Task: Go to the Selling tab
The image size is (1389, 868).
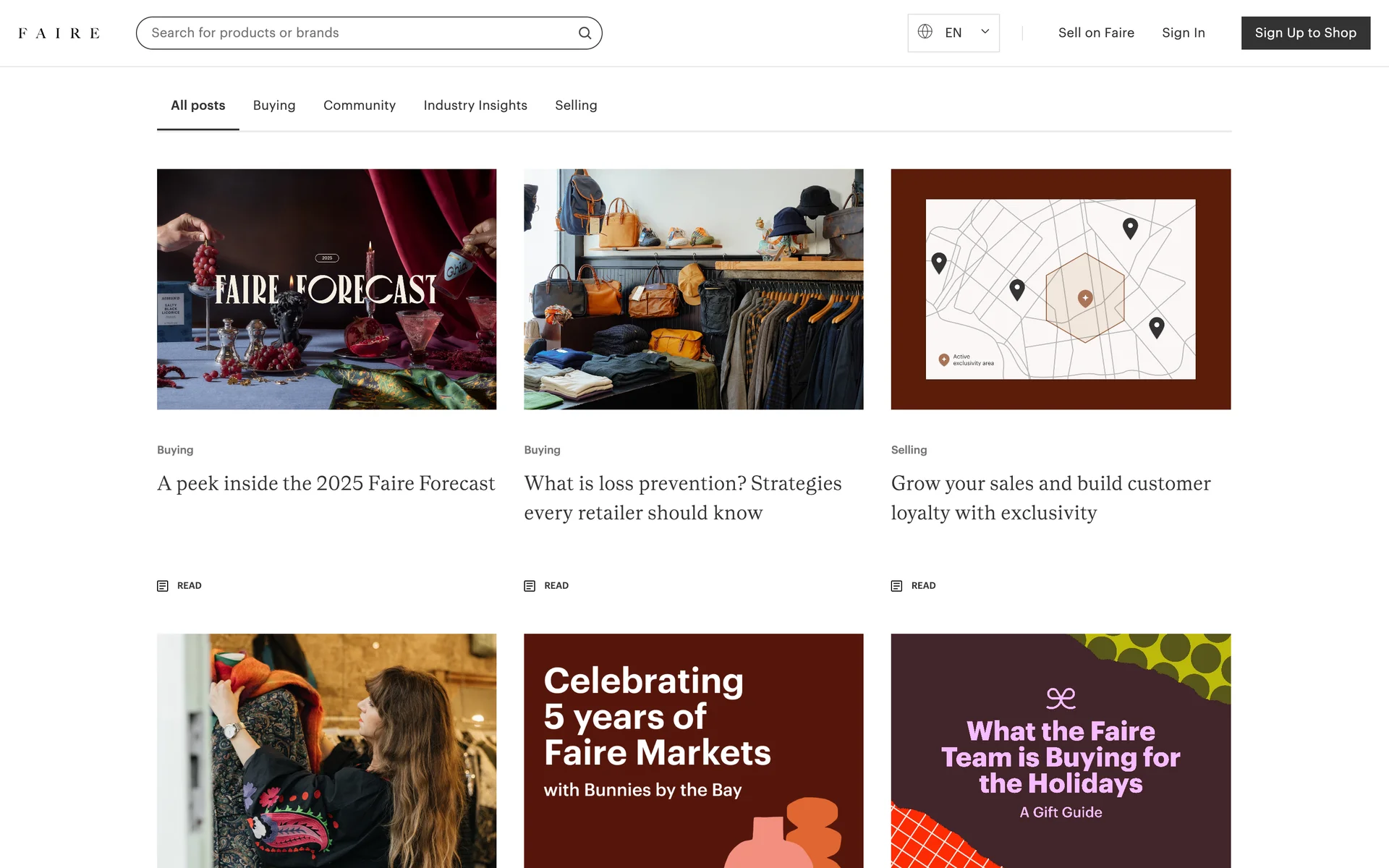Action: tap(576, 106)
